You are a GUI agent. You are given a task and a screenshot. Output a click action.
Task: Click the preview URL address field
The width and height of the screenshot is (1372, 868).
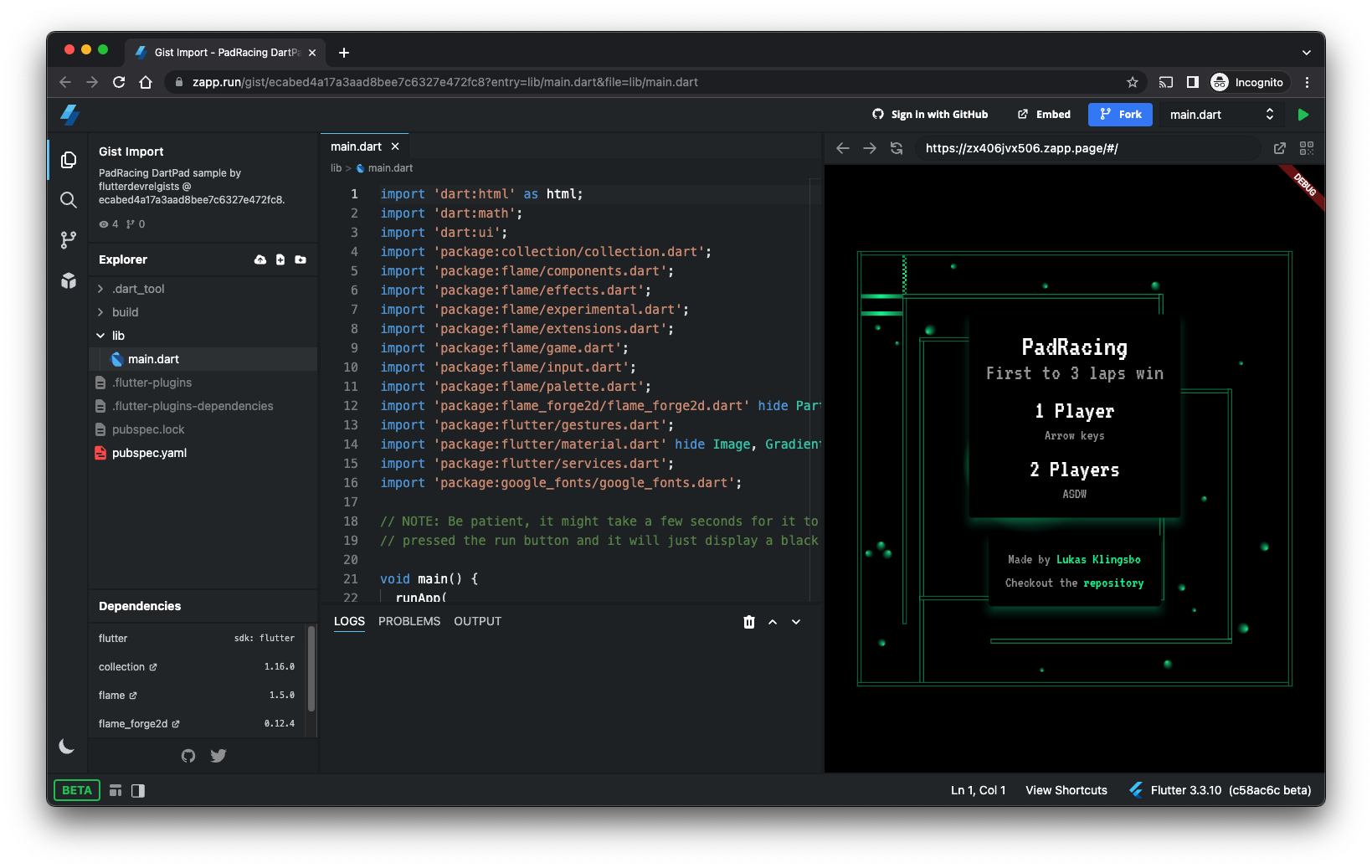tap(1088, 148)
